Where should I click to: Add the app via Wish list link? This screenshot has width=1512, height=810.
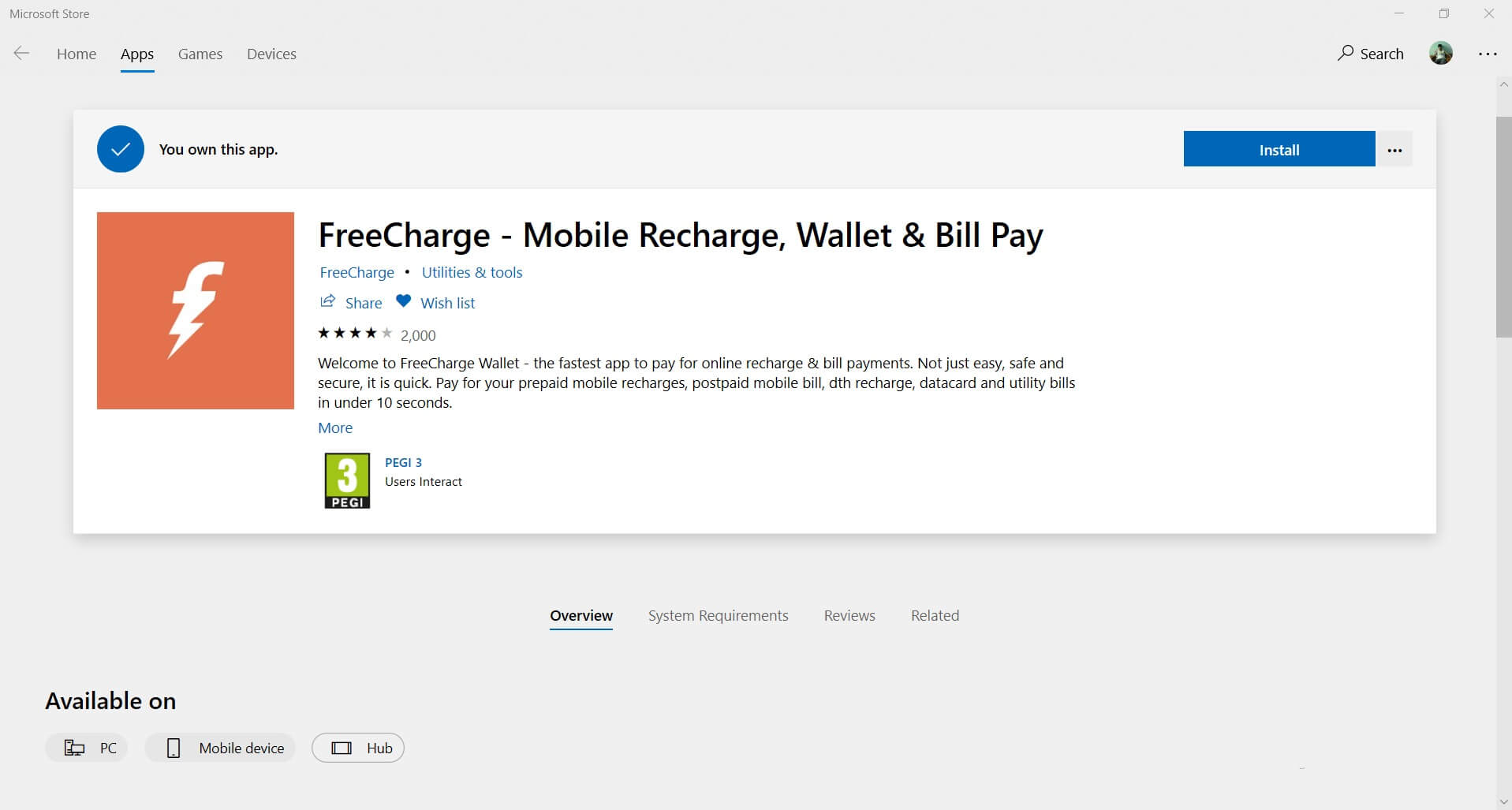pos(448,303)
